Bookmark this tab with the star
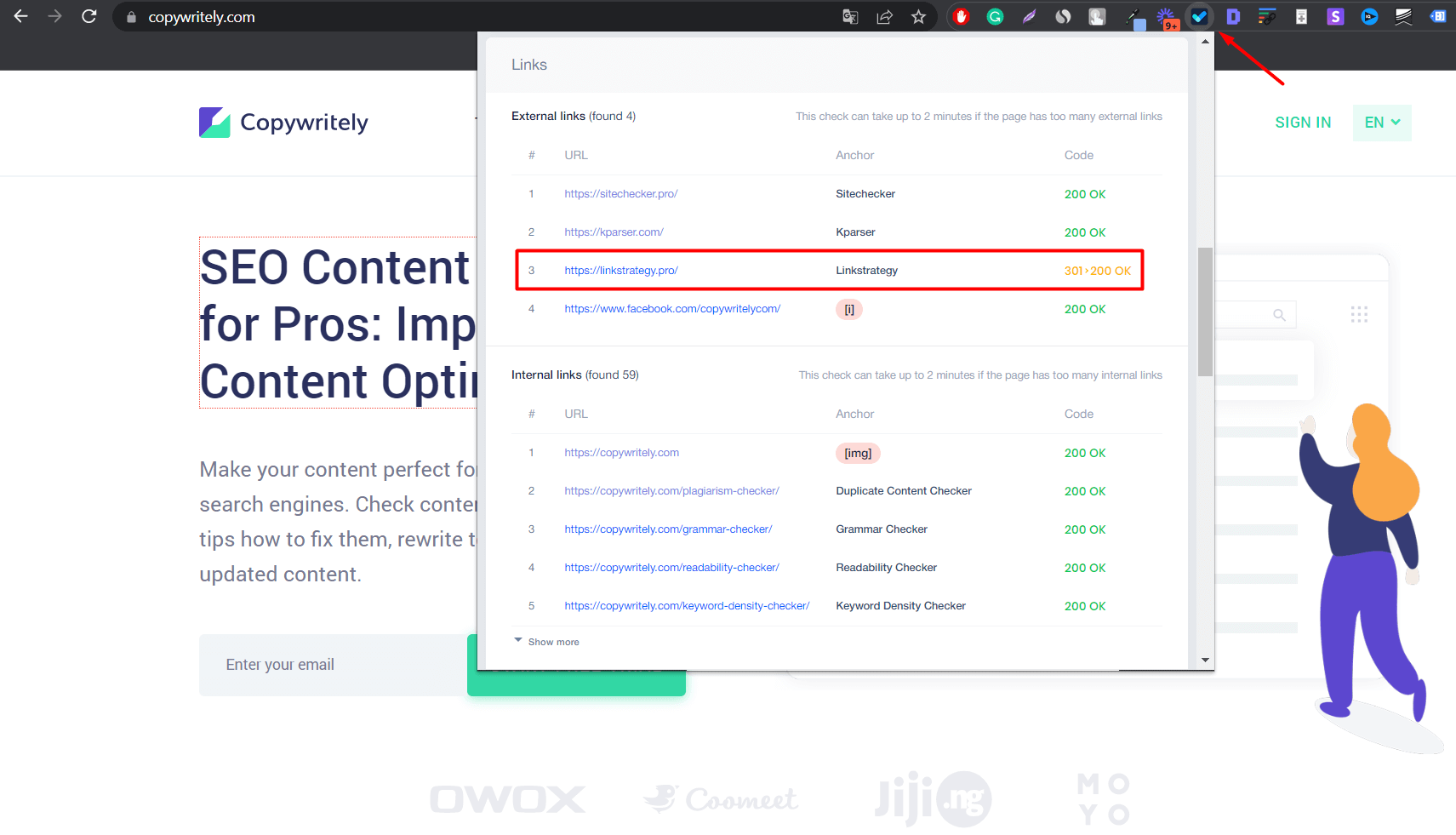The width and height of the screenshot is (1456, 835). point(918,16)
